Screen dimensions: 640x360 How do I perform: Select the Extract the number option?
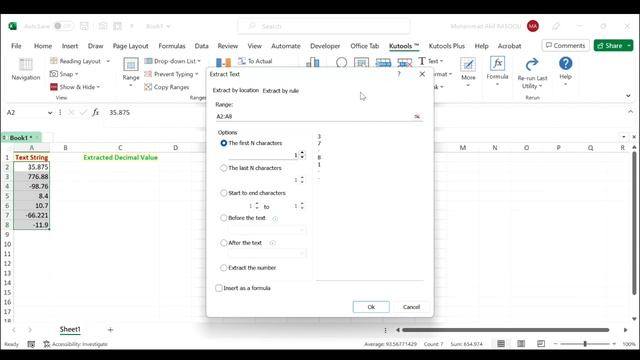224,268
